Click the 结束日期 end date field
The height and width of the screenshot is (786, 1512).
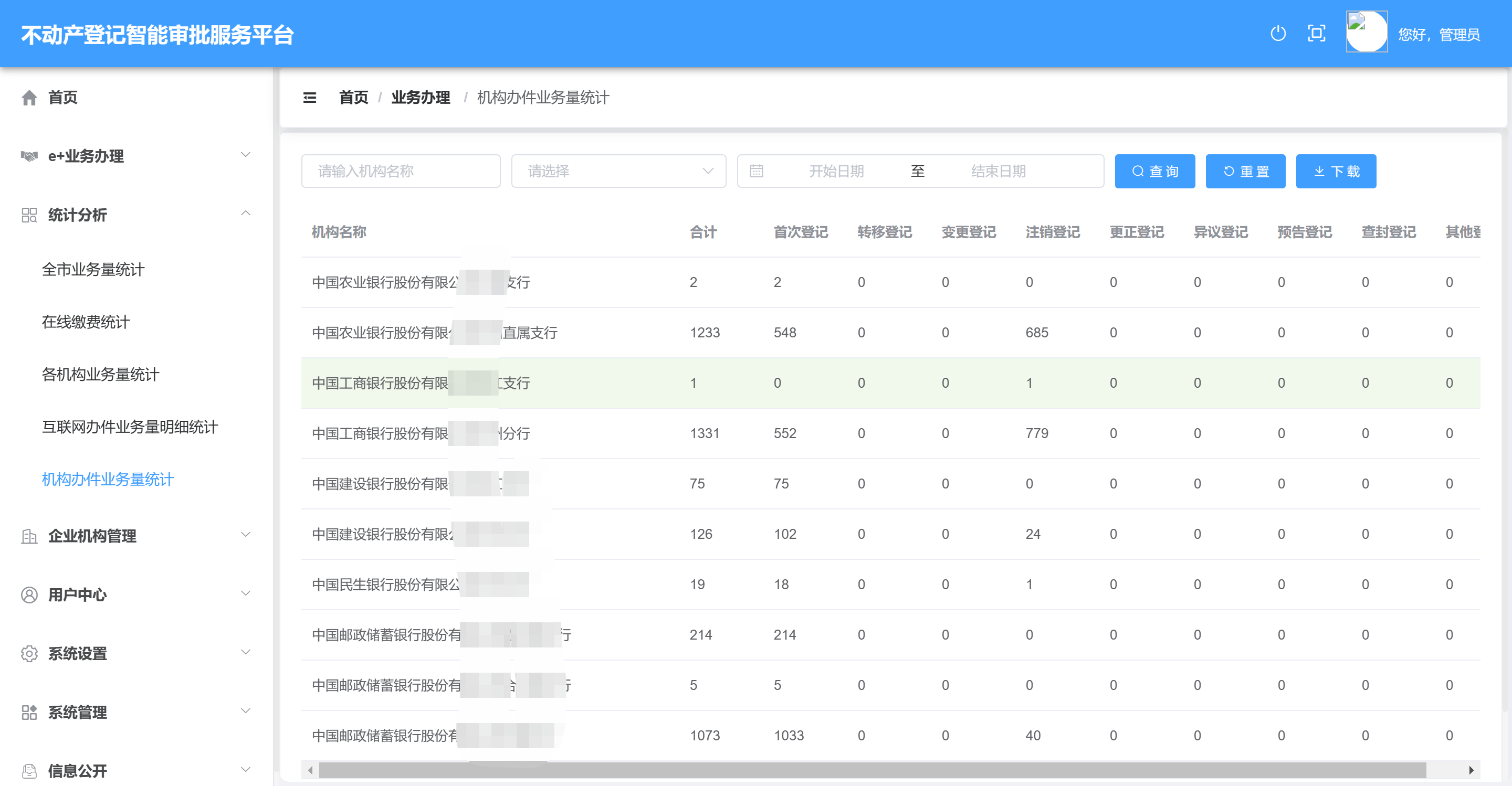pyautogui.click(x=999, y=171)
